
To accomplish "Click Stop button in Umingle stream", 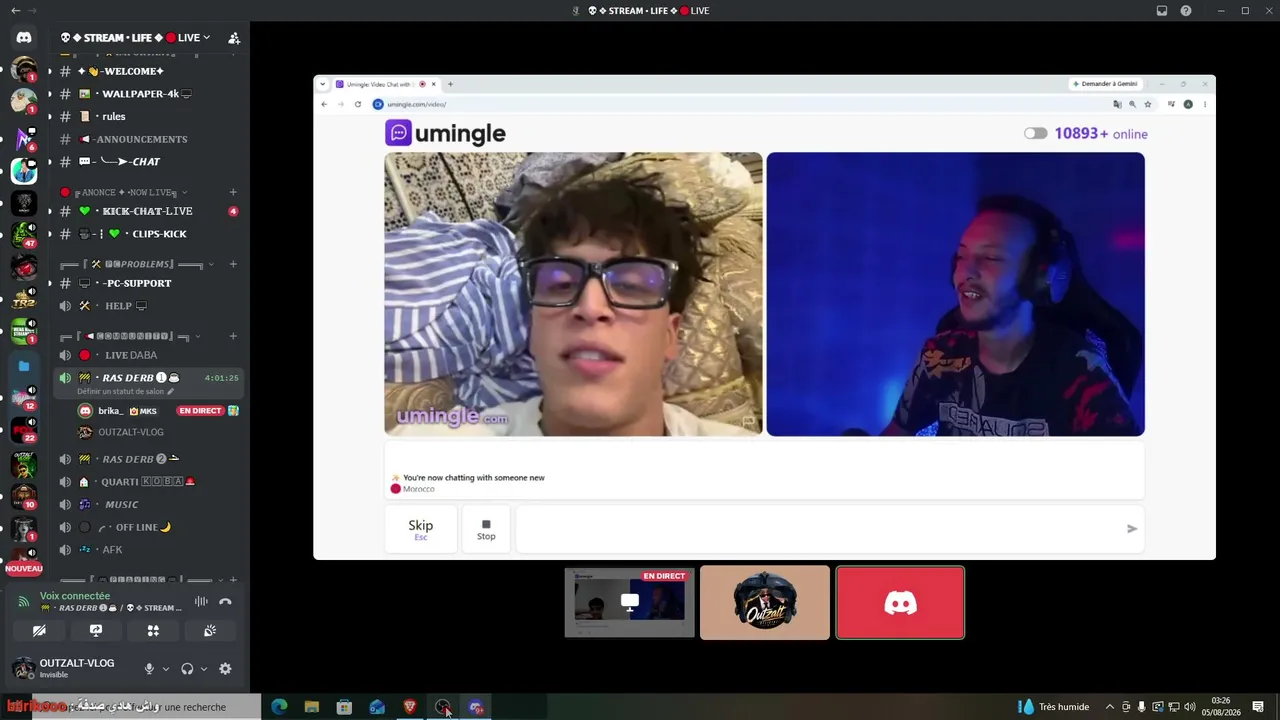I will [x=486, y=529].
